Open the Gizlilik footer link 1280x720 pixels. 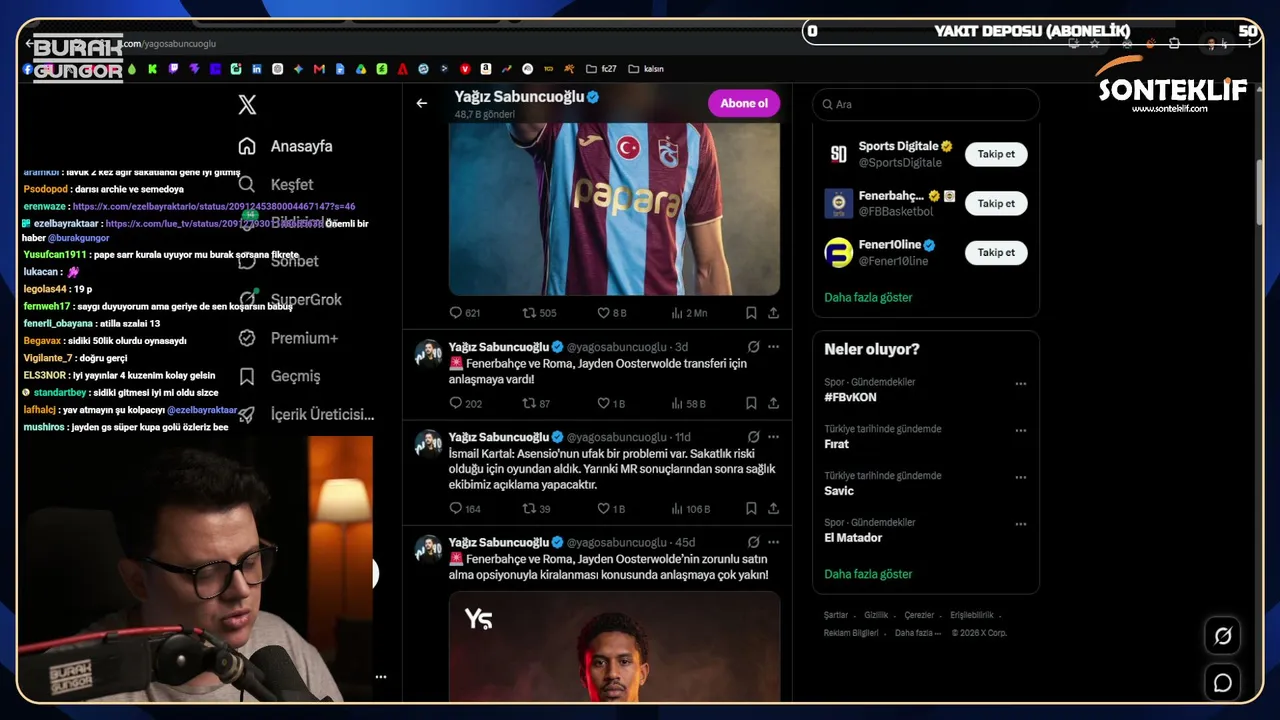(876, 615)
